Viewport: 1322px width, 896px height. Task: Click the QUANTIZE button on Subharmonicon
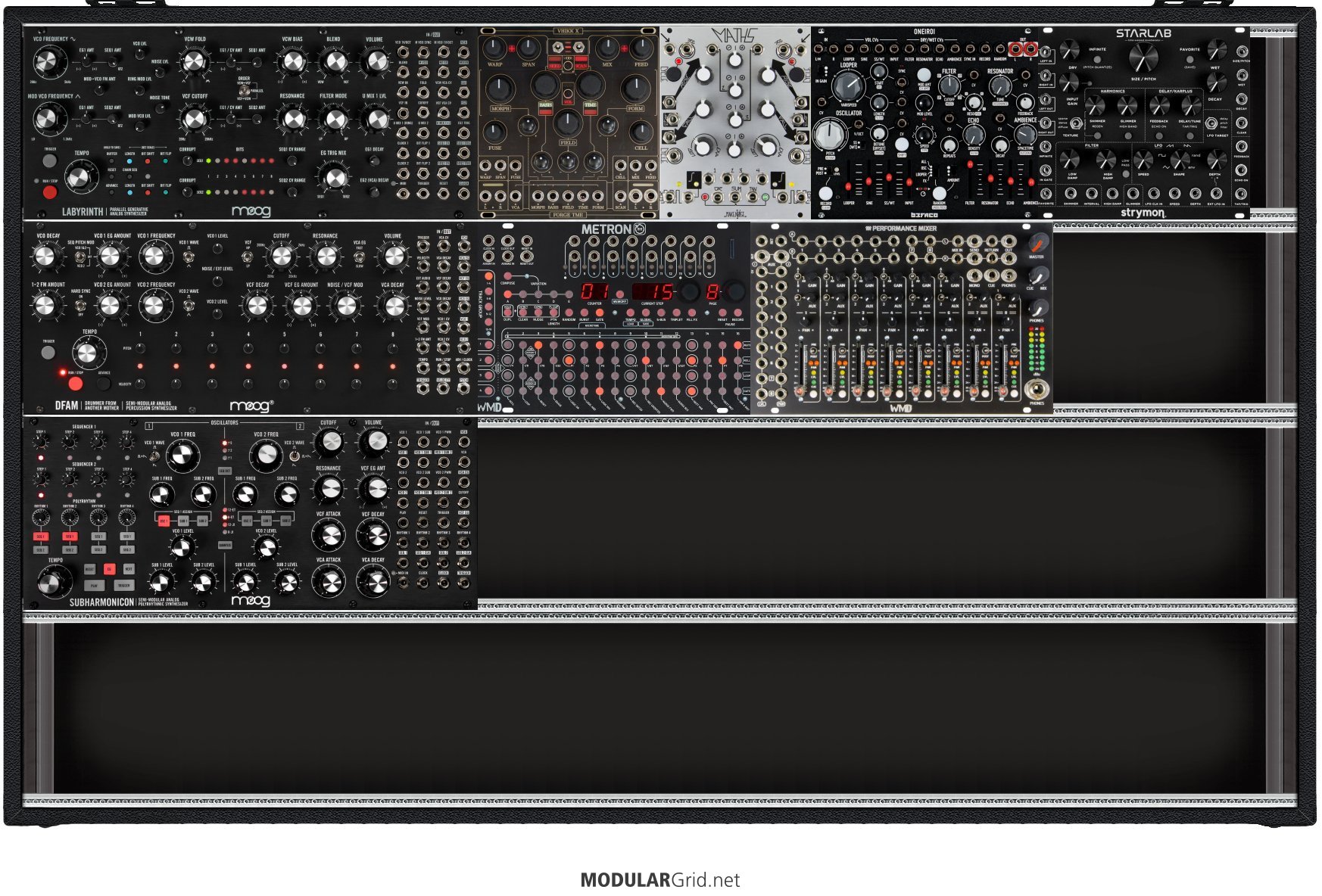tap(225, 545)
